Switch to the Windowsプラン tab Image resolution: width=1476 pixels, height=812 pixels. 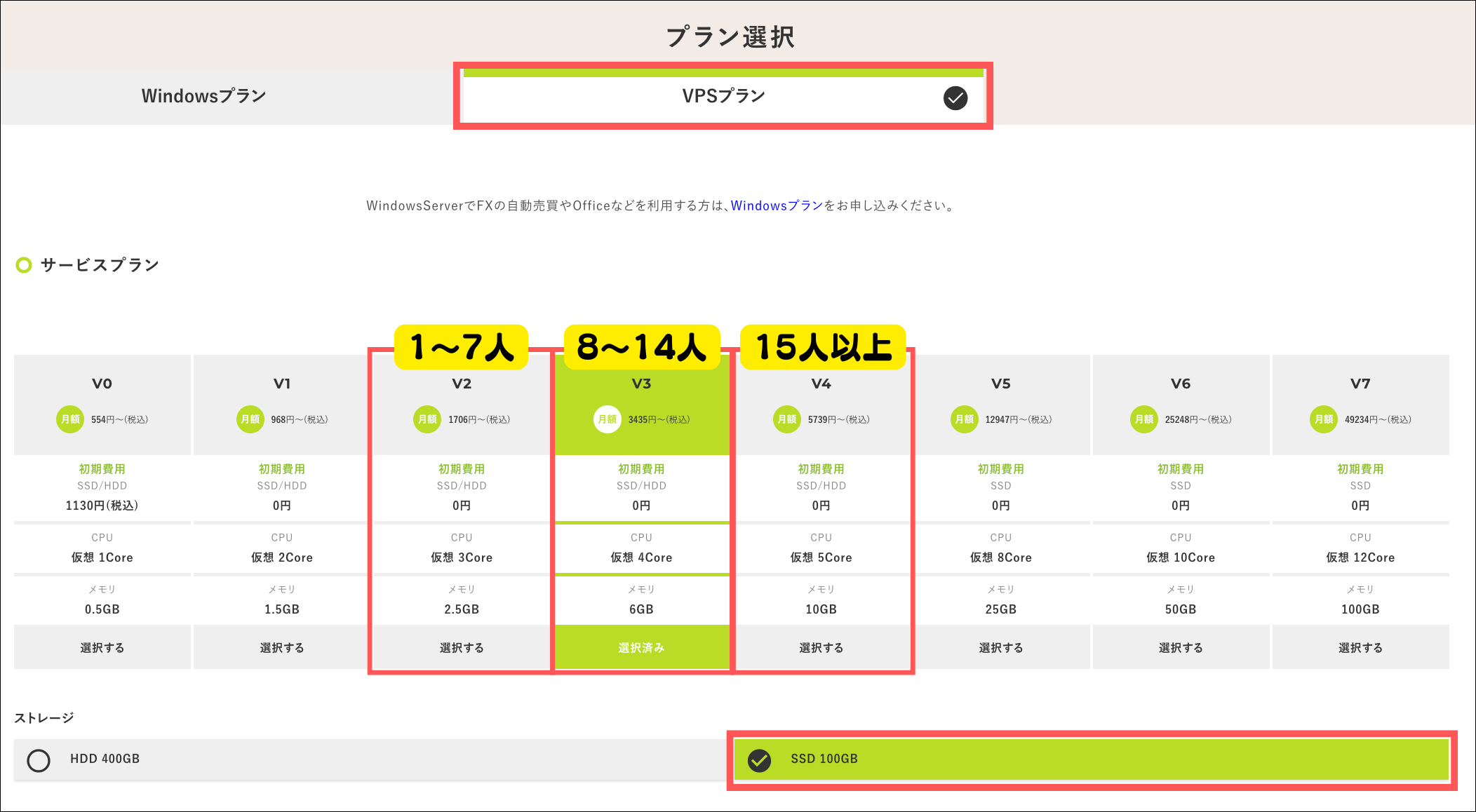point(203,96)
